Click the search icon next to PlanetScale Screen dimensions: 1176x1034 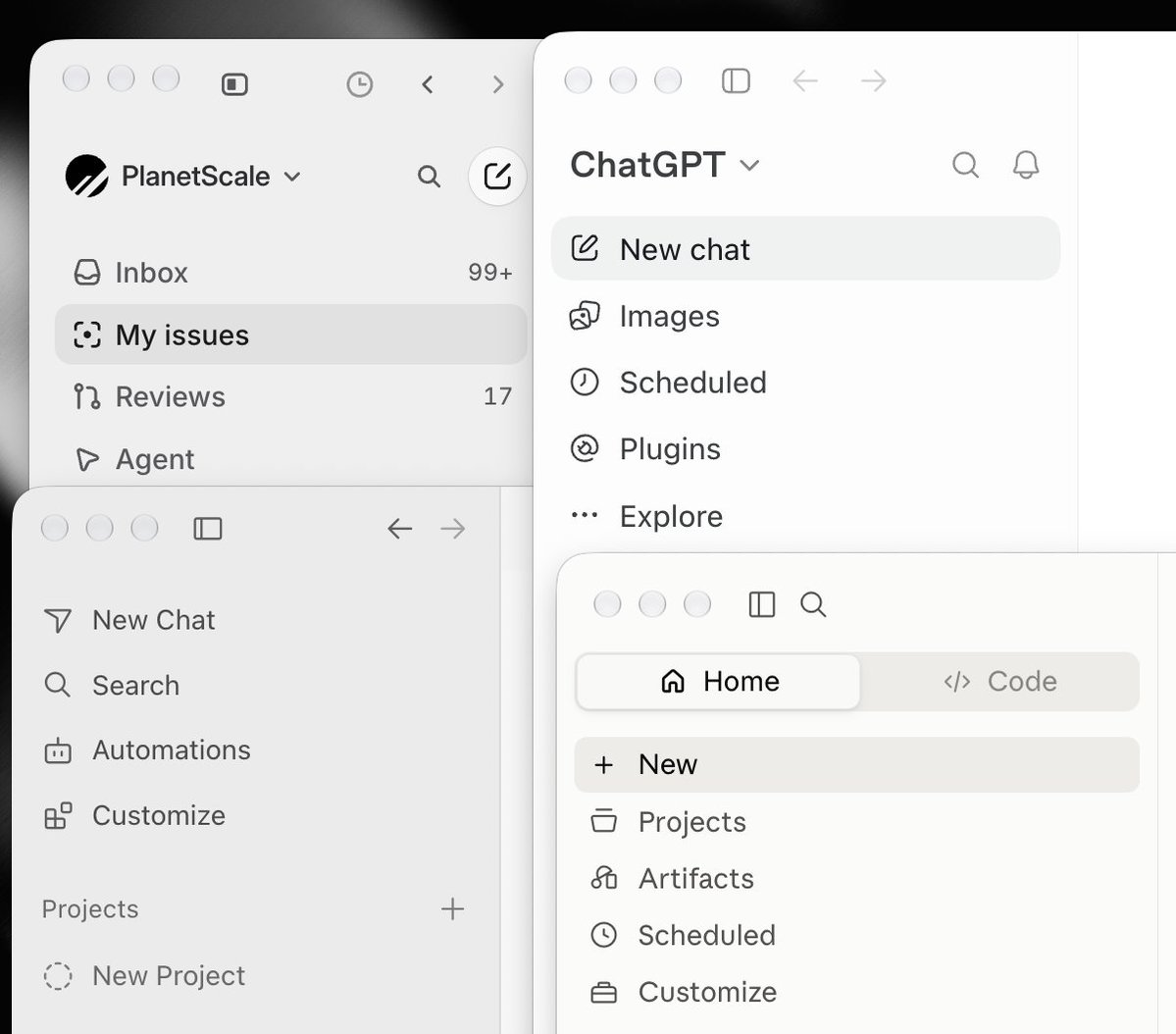[x=429, y=177]
